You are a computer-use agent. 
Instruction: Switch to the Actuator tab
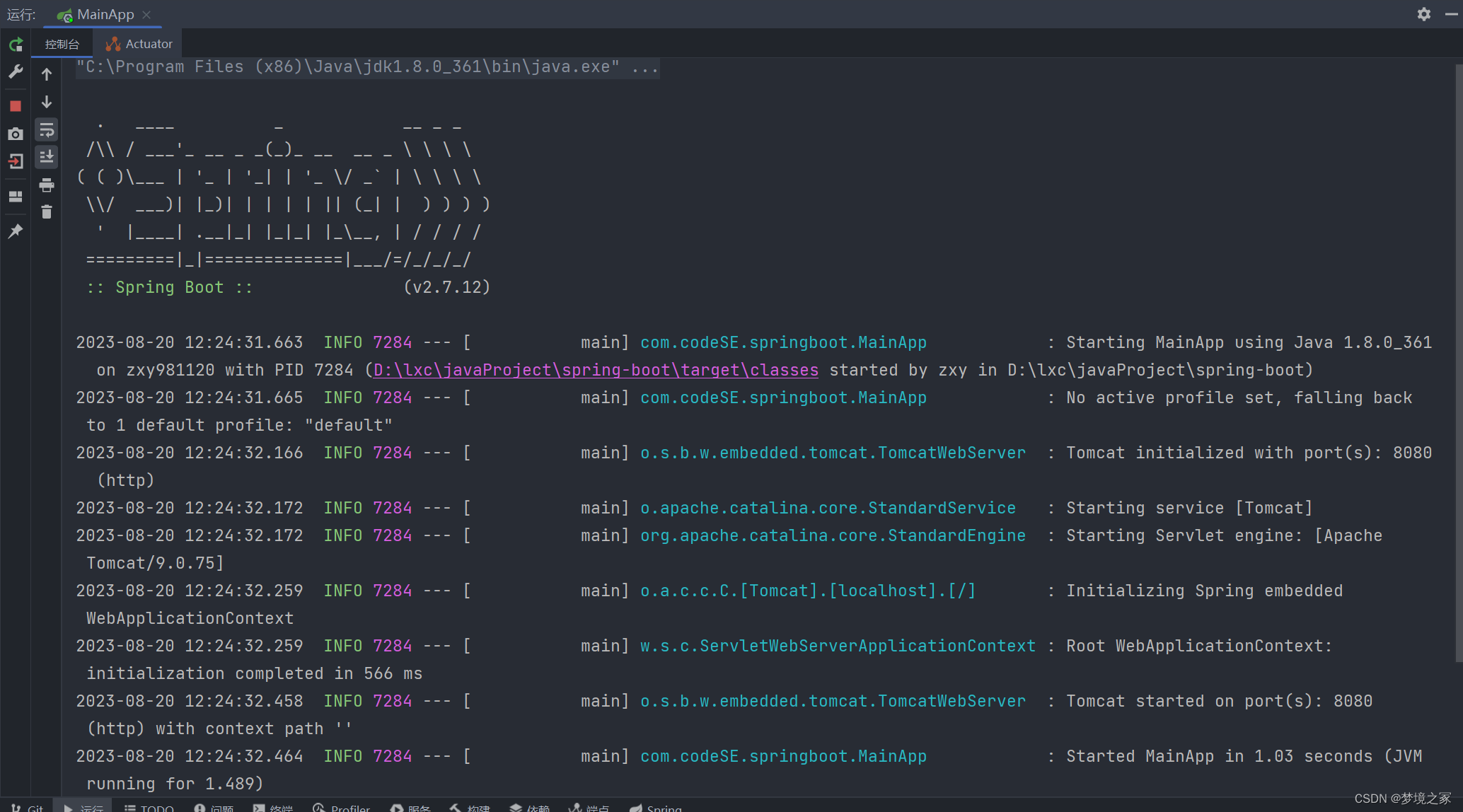click(x=139, y=44)
